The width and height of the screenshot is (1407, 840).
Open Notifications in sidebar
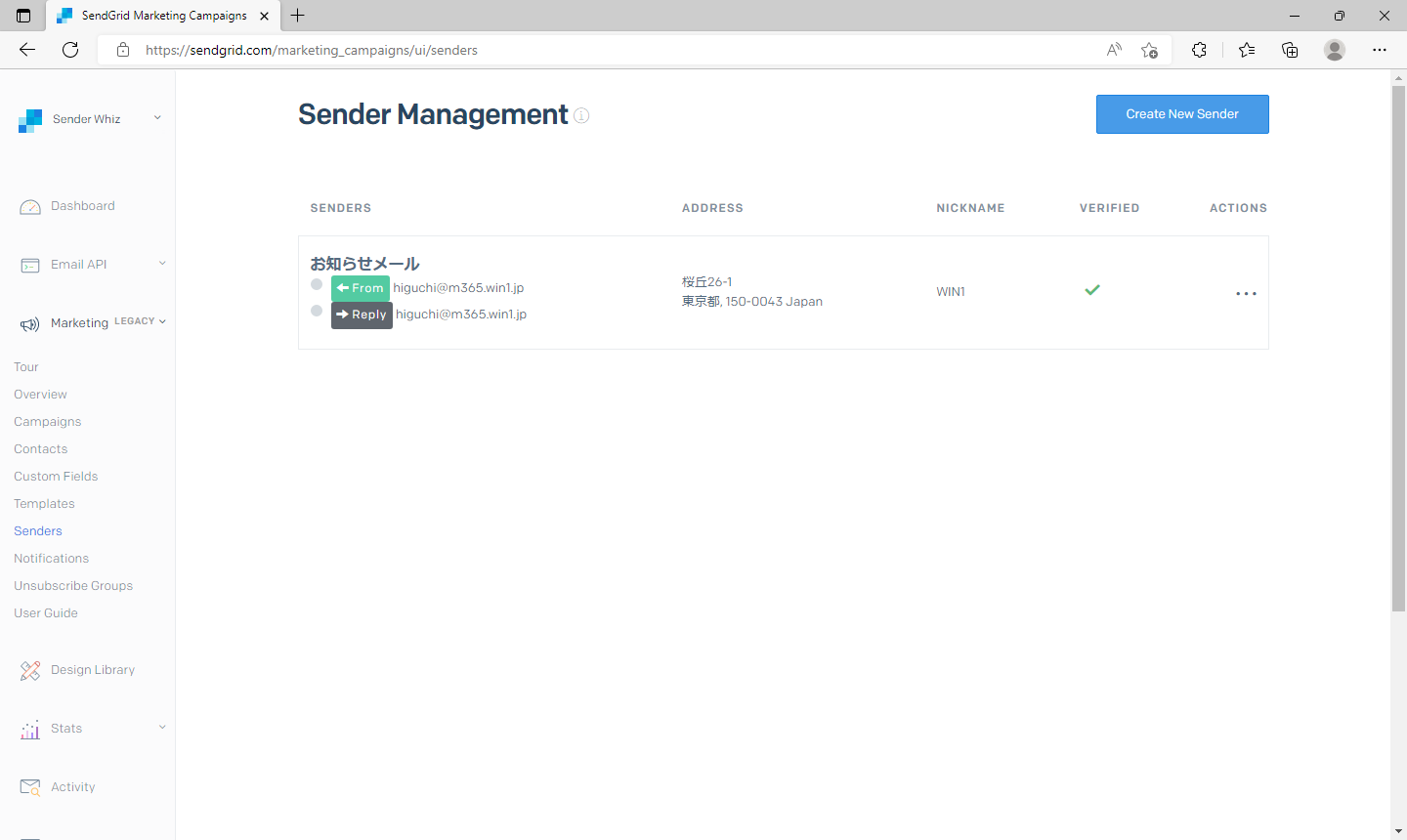(51, 559)
